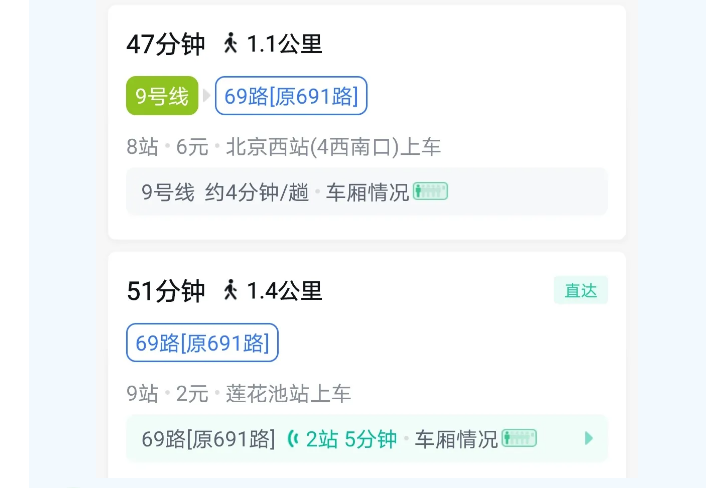Click the 9号线 约4分钟/趟 frequency info
The height and width of the screenshot is (488, 721).
tap(225, 192)
